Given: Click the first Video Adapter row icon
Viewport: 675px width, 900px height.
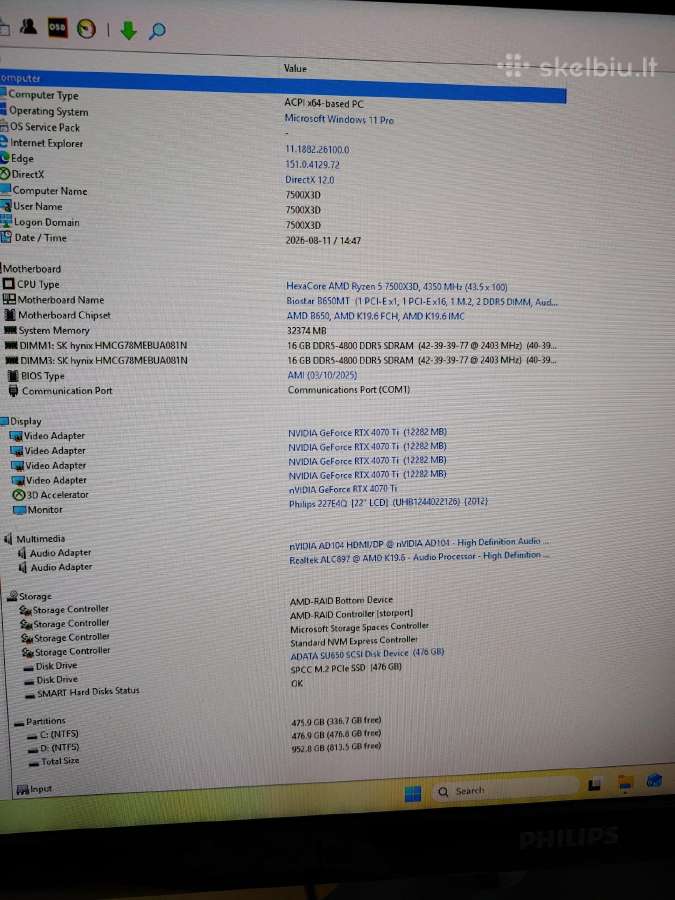Looking at the screenshot, I should pyautogui.click(x=16, y=436).
